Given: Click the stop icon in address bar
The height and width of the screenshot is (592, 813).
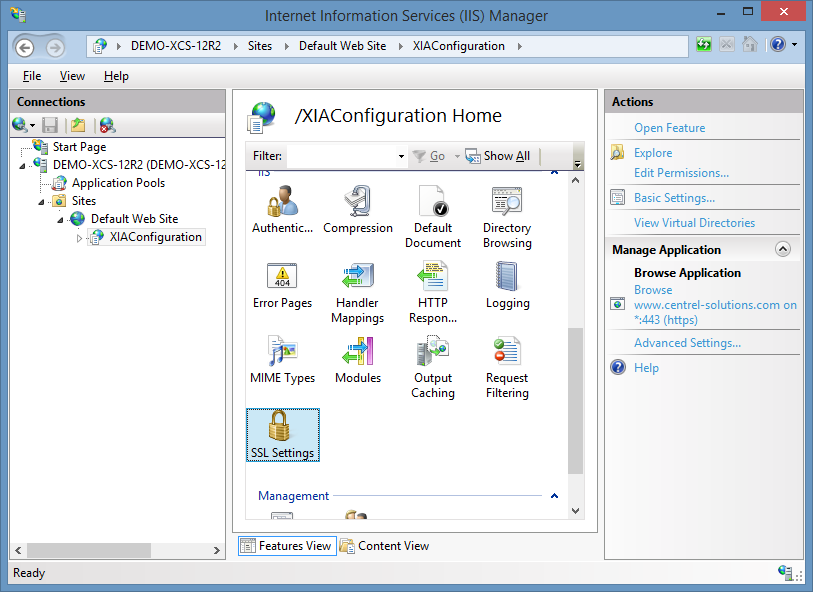Looking at the screenshot, I should click(x=727, y=45).
